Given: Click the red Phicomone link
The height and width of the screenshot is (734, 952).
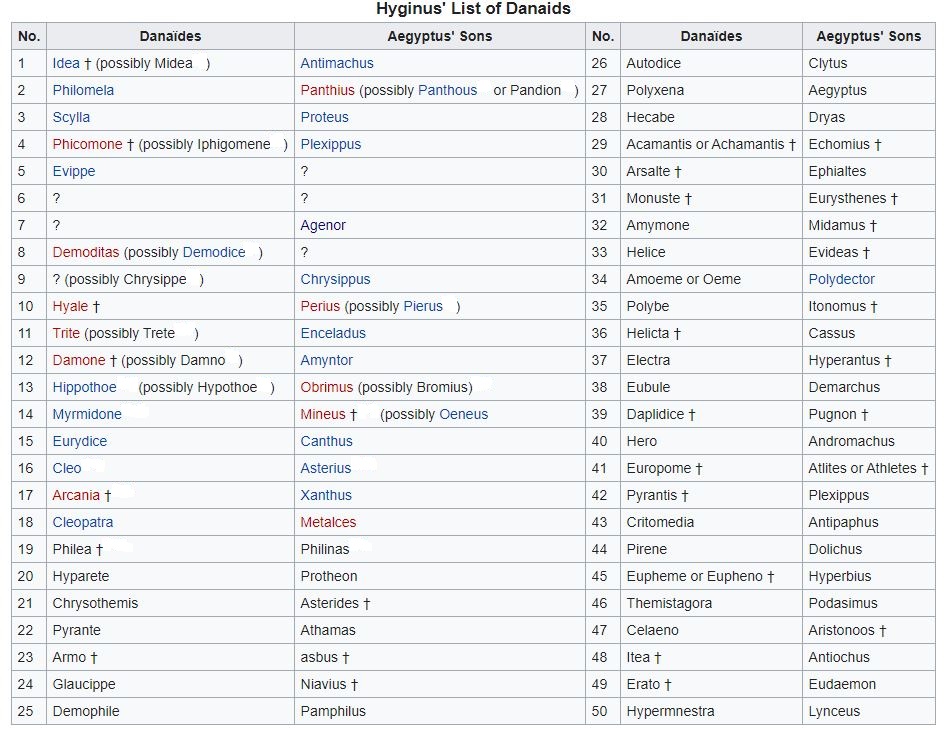Looking at the screenshot, I should click(x=87, y=144).
